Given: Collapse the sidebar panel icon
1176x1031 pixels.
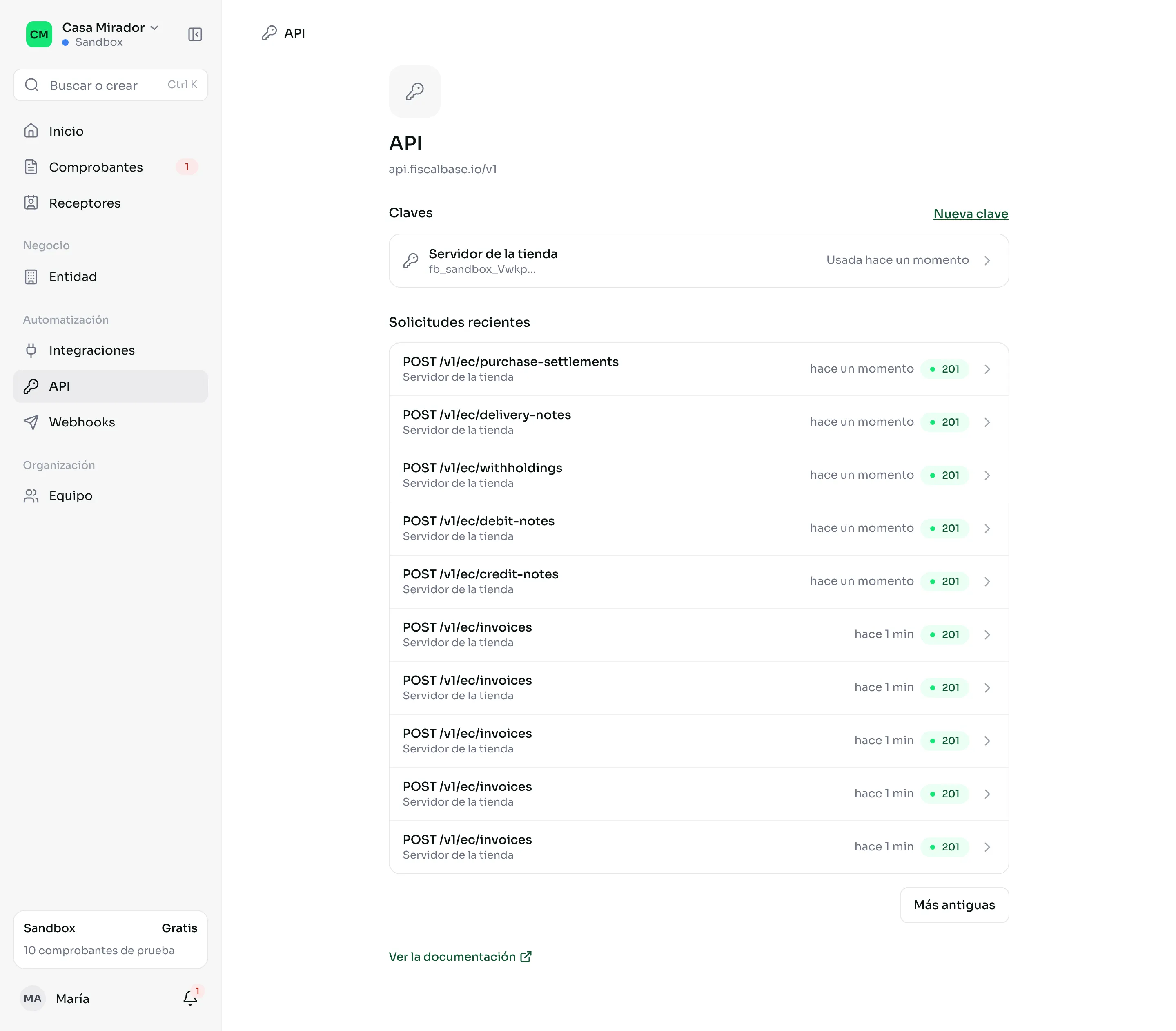Looking at the screenshot, I should click(x=195, y=35).
